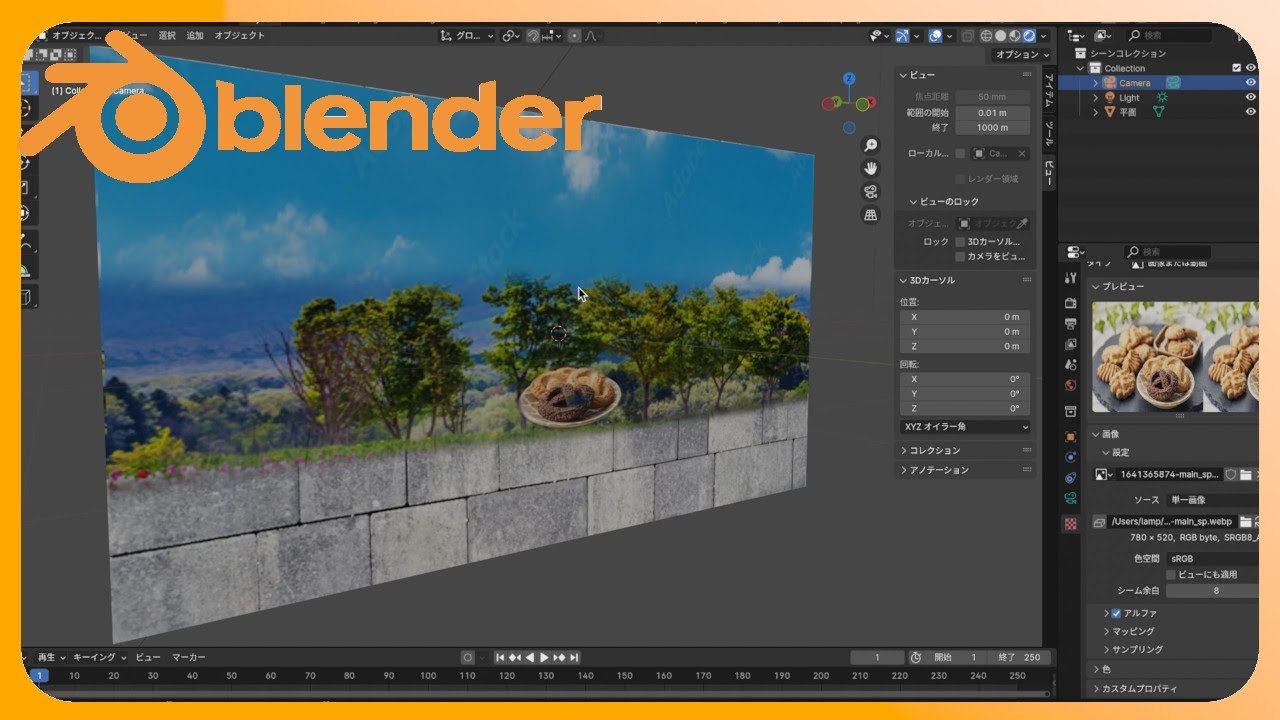Open the Output properties tab icon

[1071, 323]
